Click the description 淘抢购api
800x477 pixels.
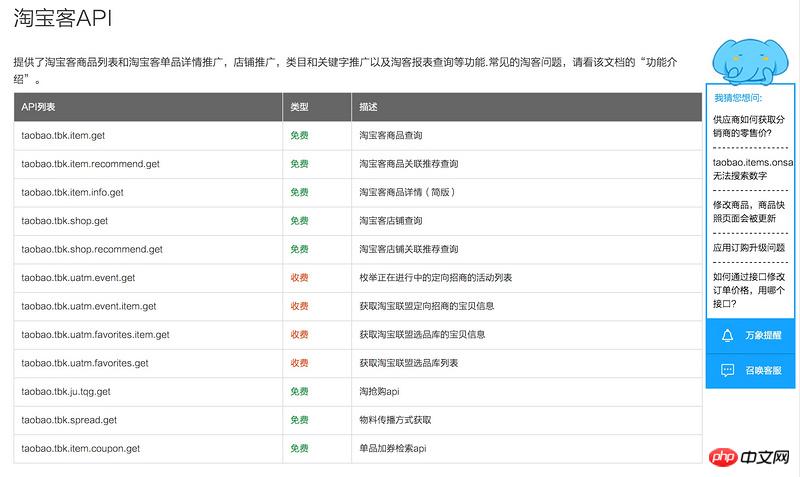tap(380, 392)
